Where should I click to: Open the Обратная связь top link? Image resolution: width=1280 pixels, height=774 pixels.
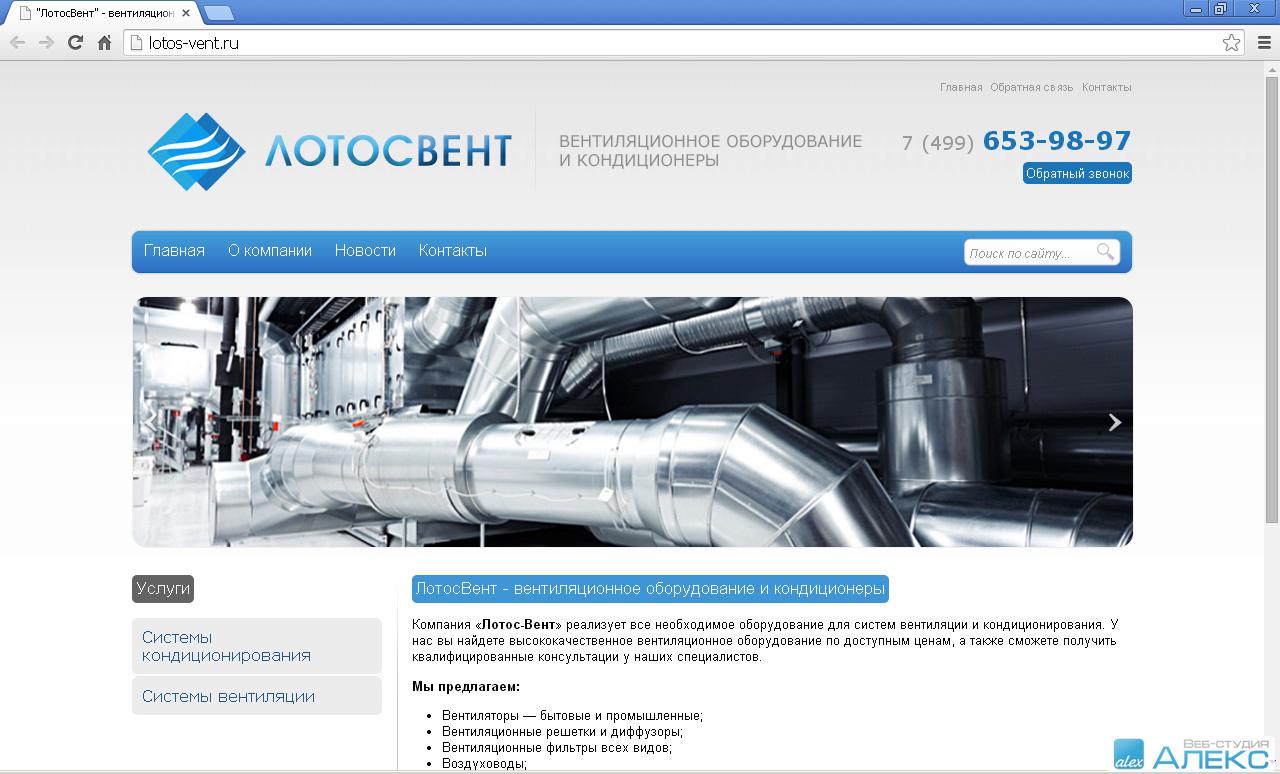[x=1031, y=87]
